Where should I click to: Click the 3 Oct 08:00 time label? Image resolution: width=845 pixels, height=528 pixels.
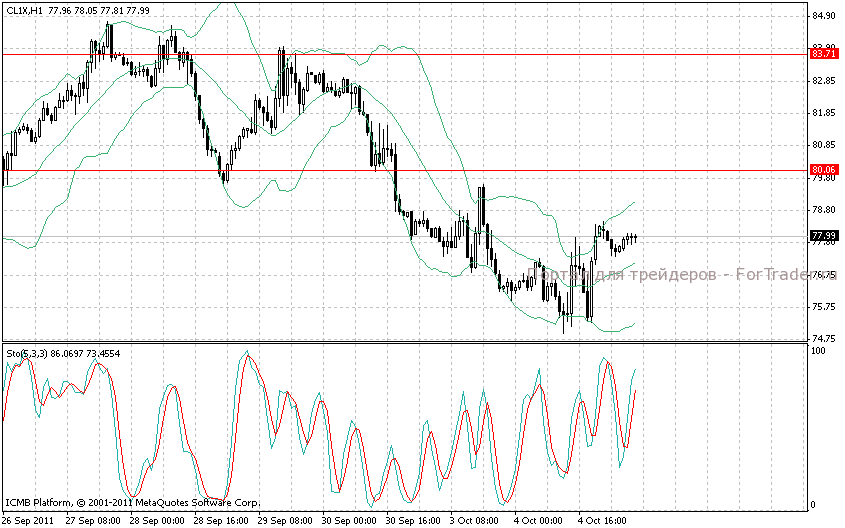[x=476, y=520]
